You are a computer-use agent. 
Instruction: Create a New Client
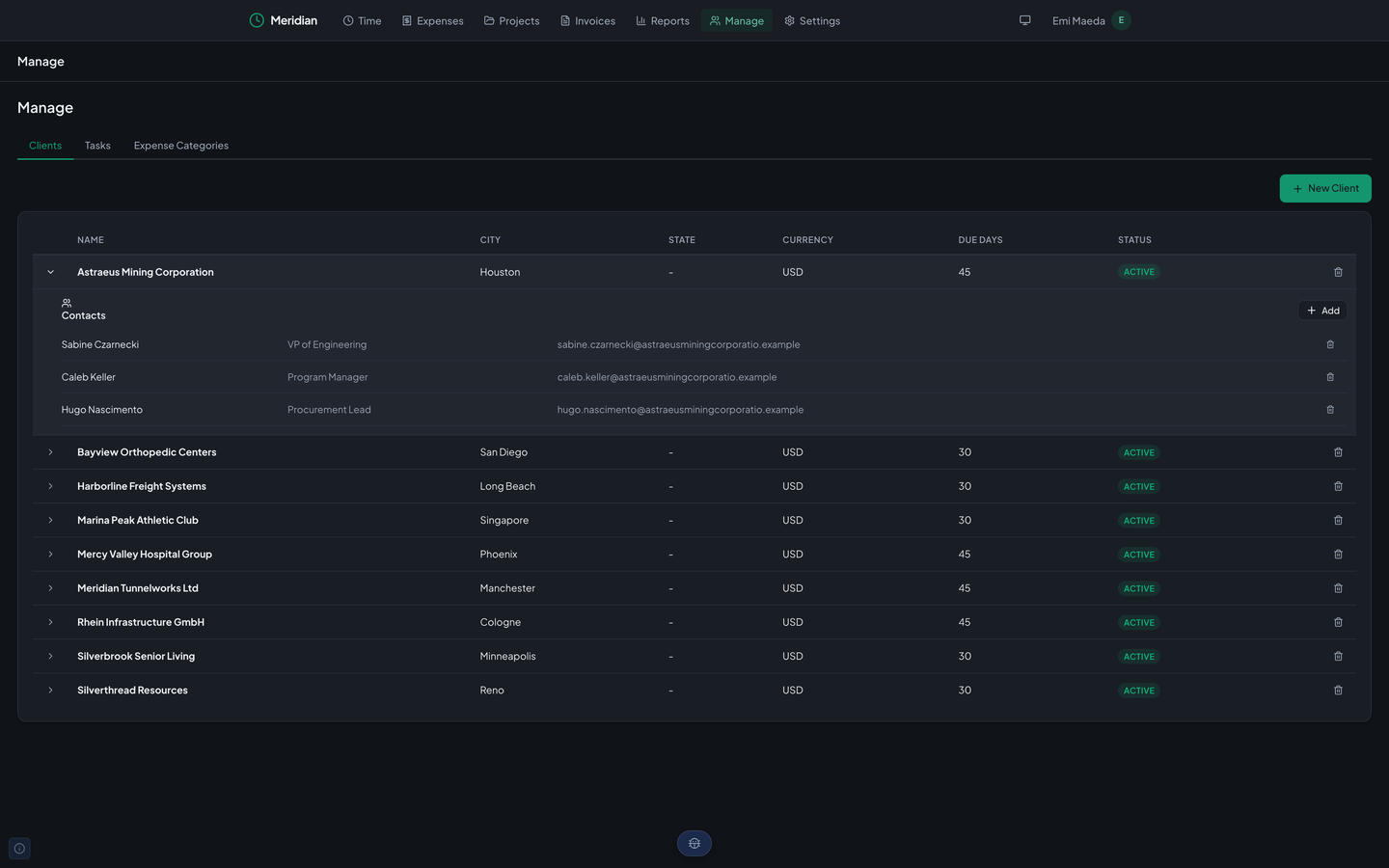(1325, 188)
